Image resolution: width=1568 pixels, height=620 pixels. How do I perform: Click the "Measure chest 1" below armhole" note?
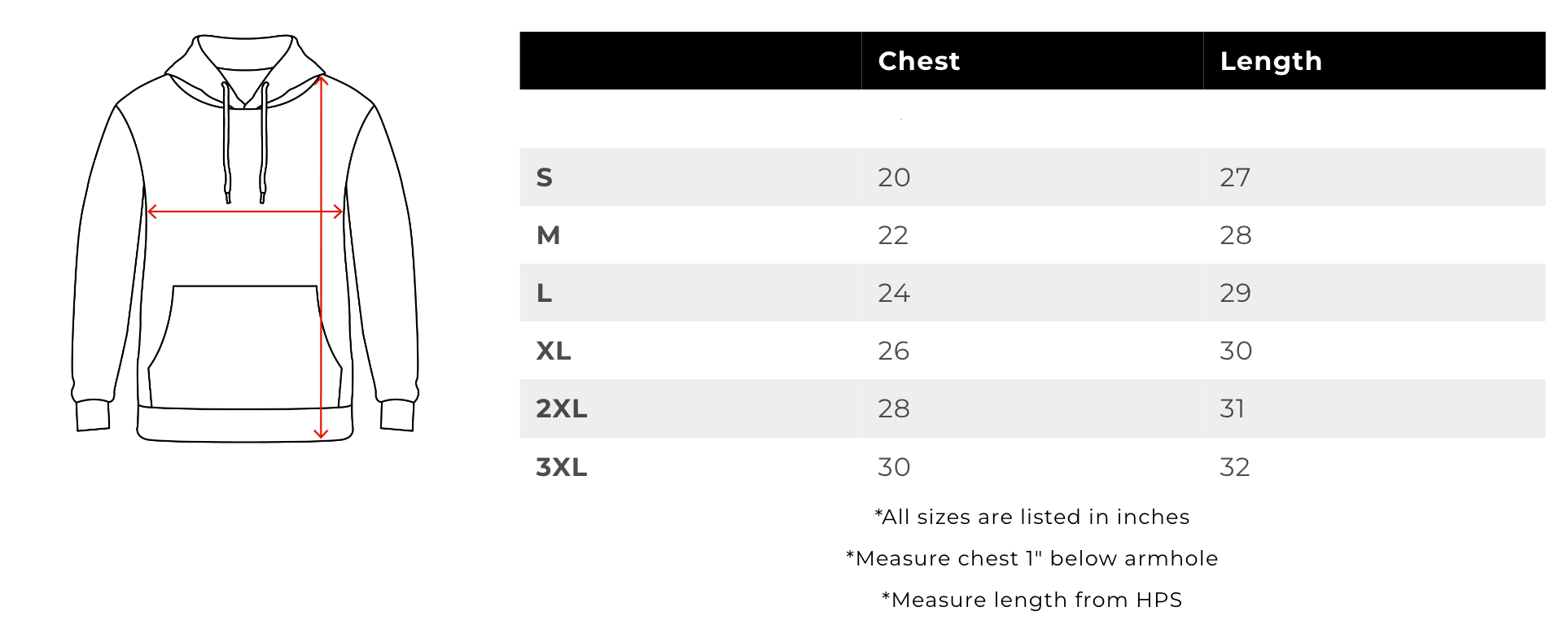[x=1031, y=558]
